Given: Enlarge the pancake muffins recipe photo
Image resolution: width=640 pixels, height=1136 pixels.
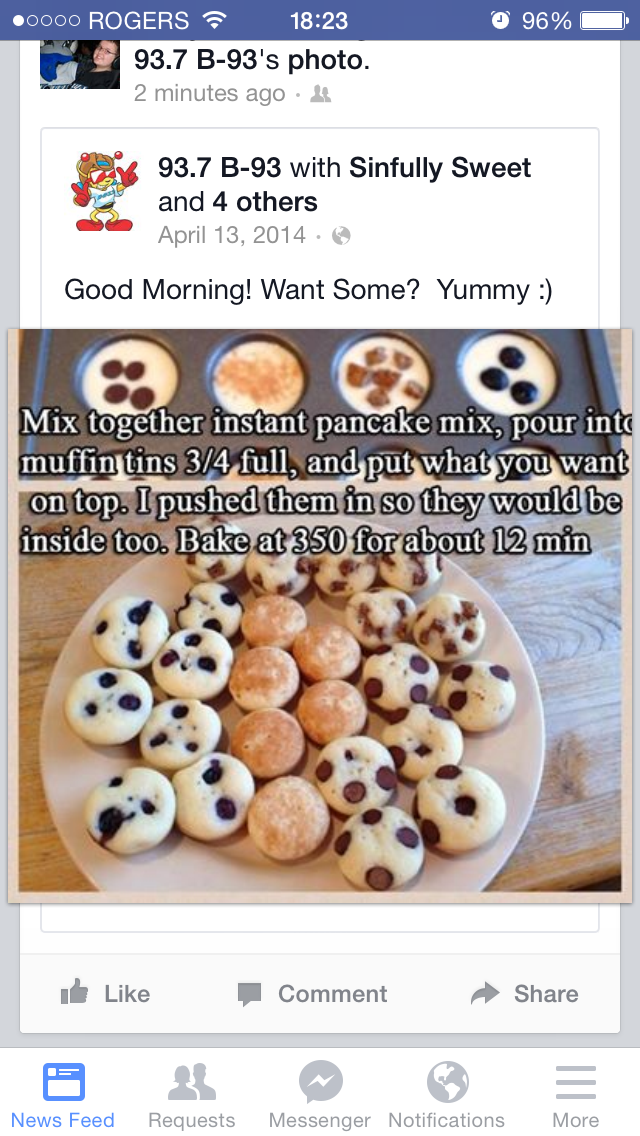Looking at the screenshot, I should tap(320, 616).
